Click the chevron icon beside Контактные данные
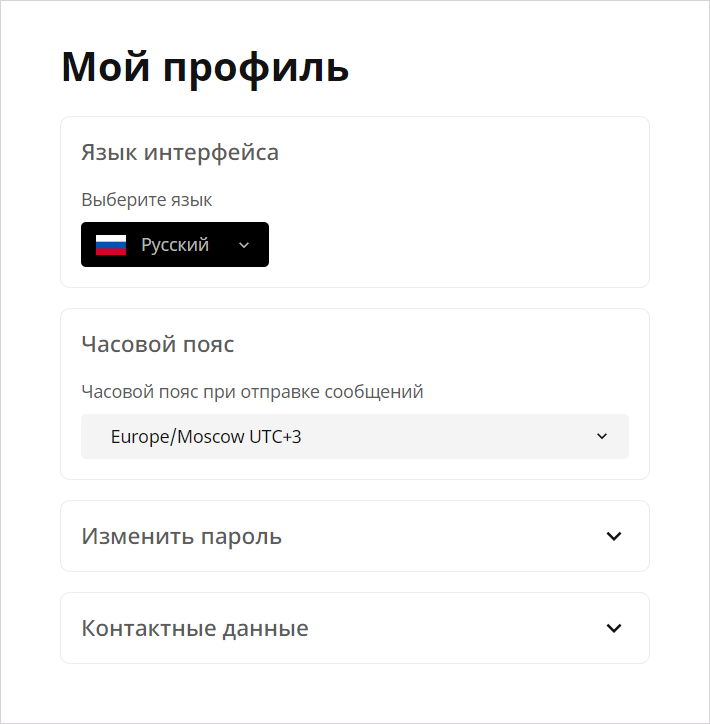The image size is (710, 724). coord(614,628)
